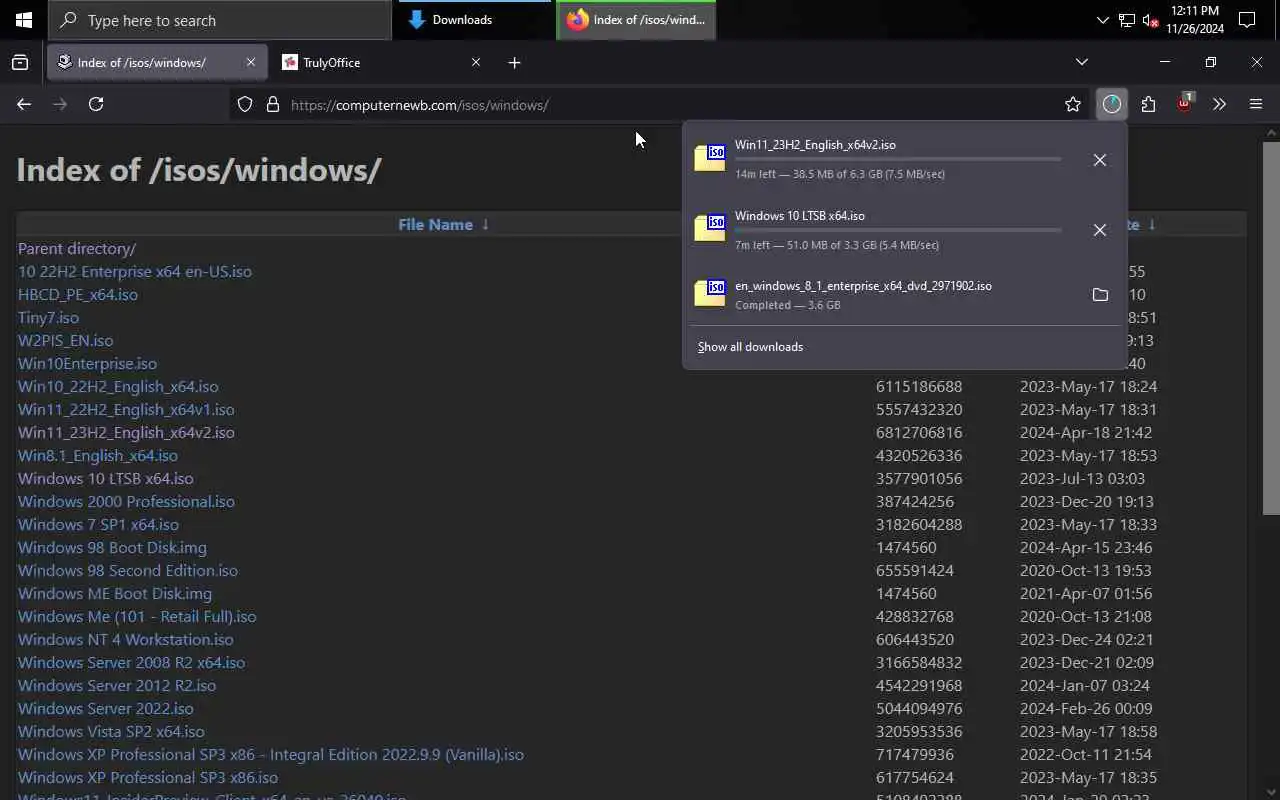Screen dimensions: 1280x800
Task: Download Win10_22H2_English_x64.iso
Action: coord(118,386)
